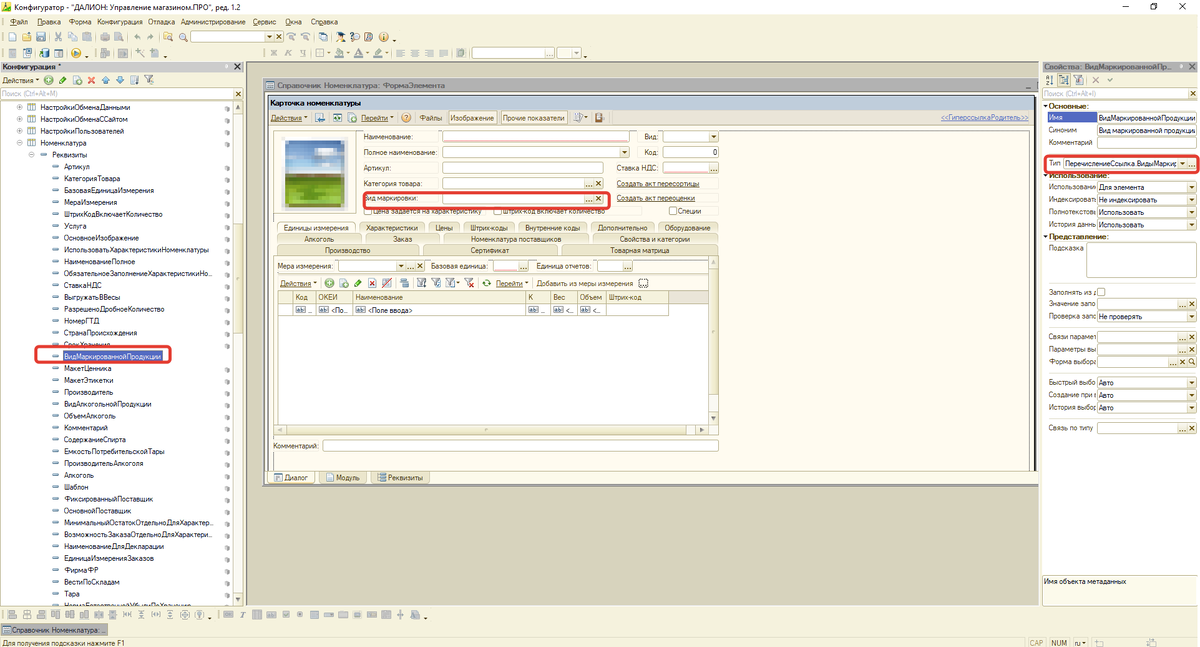Open the Проверка заполнения dropdown
This screenshot has width=1200, height=647.
click(1191, 316)
